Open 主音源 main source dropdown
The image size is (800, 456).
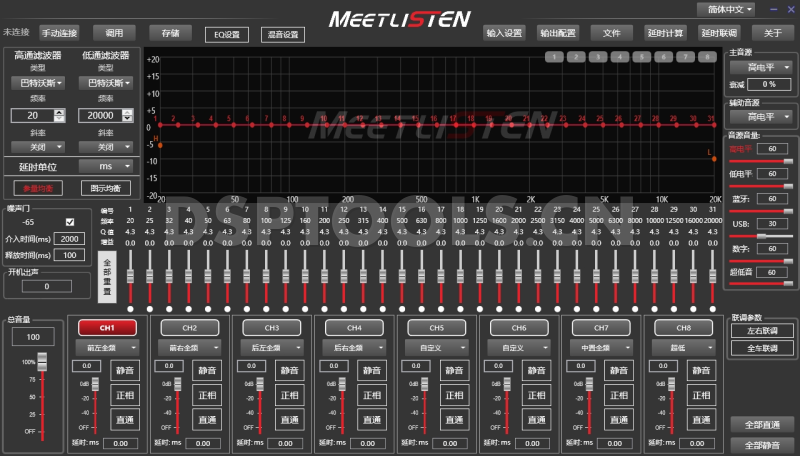coord(761,67)
